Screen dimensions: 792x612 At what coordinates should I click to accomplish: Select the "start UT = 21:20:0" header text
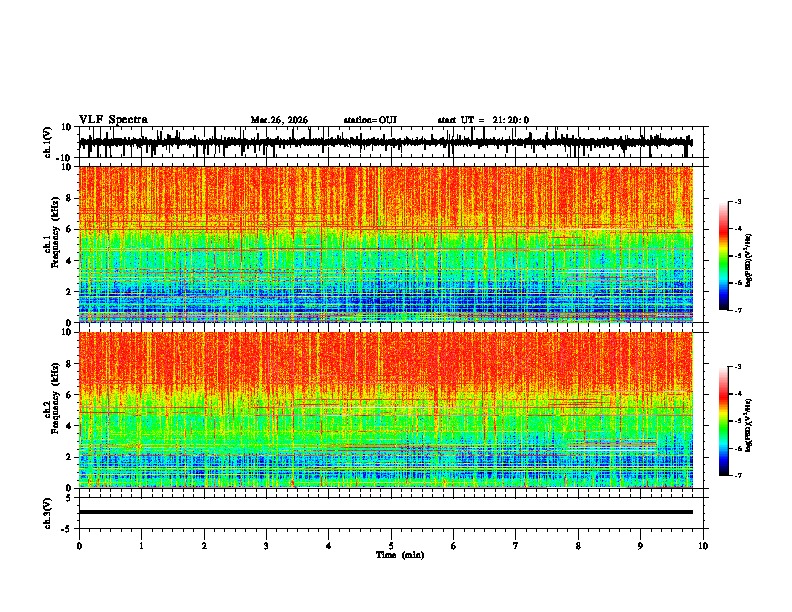coord(483,120)
